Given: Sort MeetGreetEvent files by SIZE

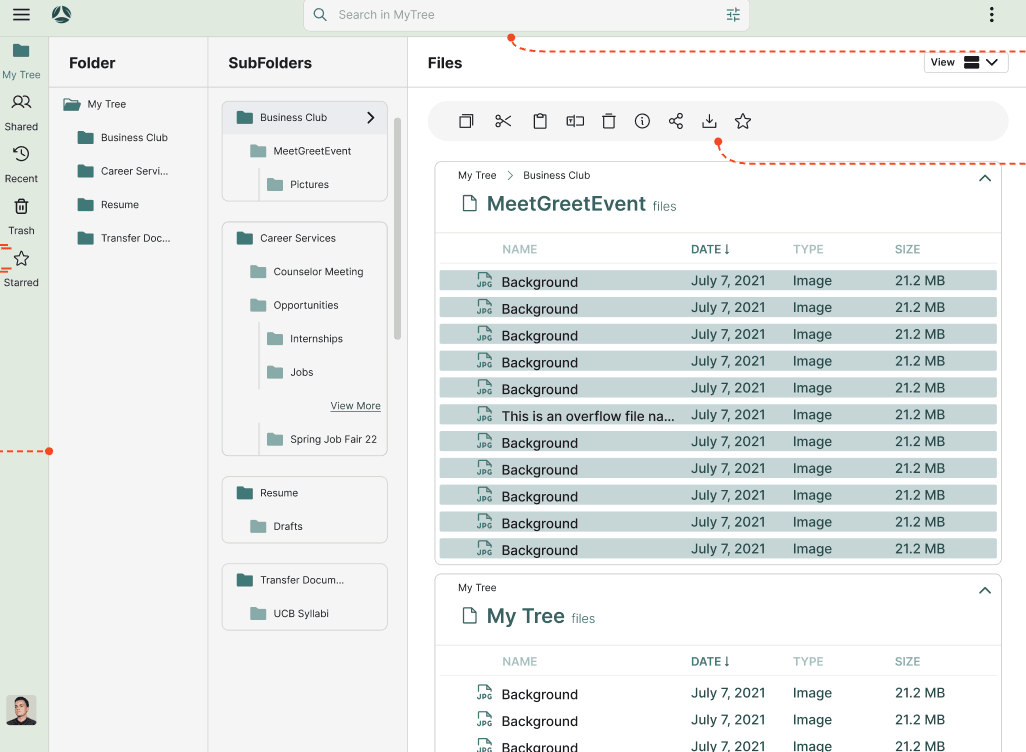Looking at the screenshot, I should click(908, 249).
